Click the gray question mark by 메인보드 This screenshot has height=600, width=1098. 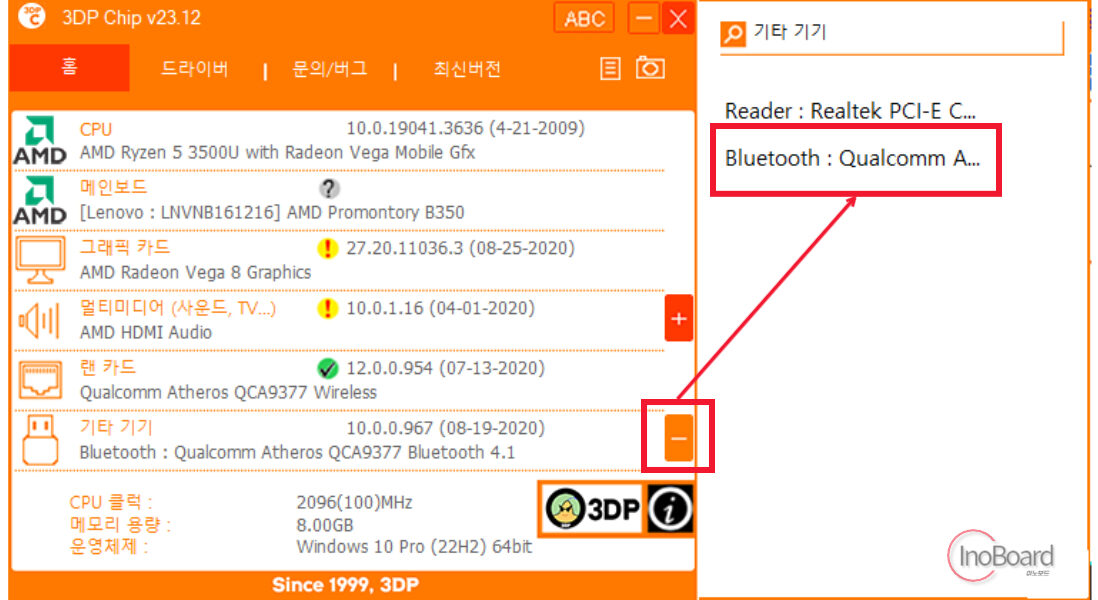tap(328, 188)
